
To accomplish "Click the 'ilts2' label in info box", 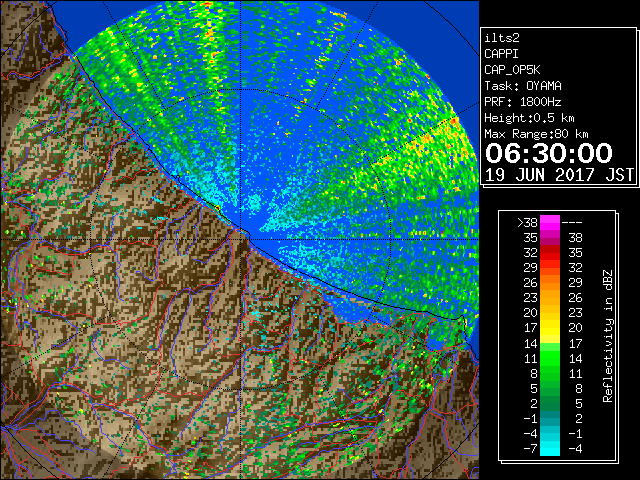I will point(502,38).
